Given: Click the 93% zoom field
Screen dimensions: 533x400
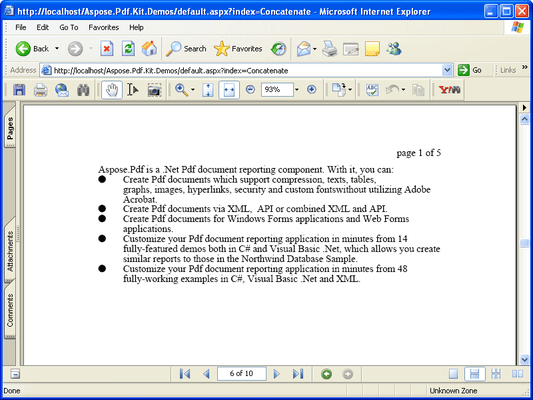Looking at the screenshot, I should tap(277, 89).
